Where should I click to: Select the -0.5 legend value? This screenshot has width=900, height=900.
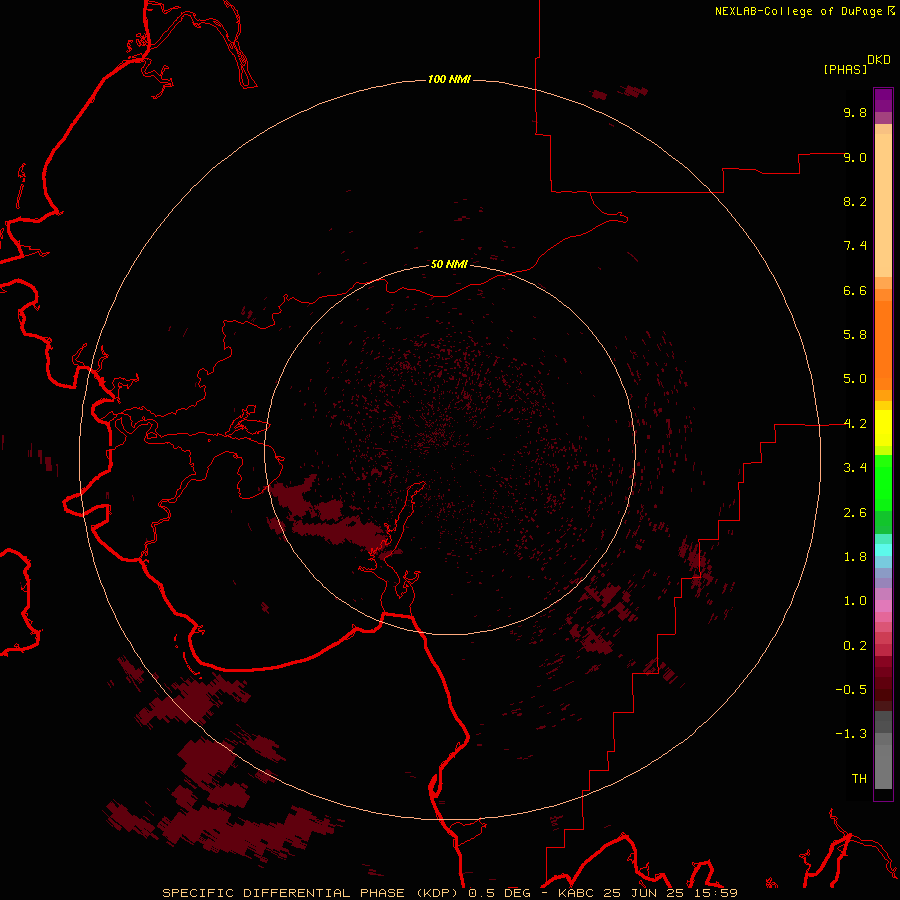(x=851, y=690)
